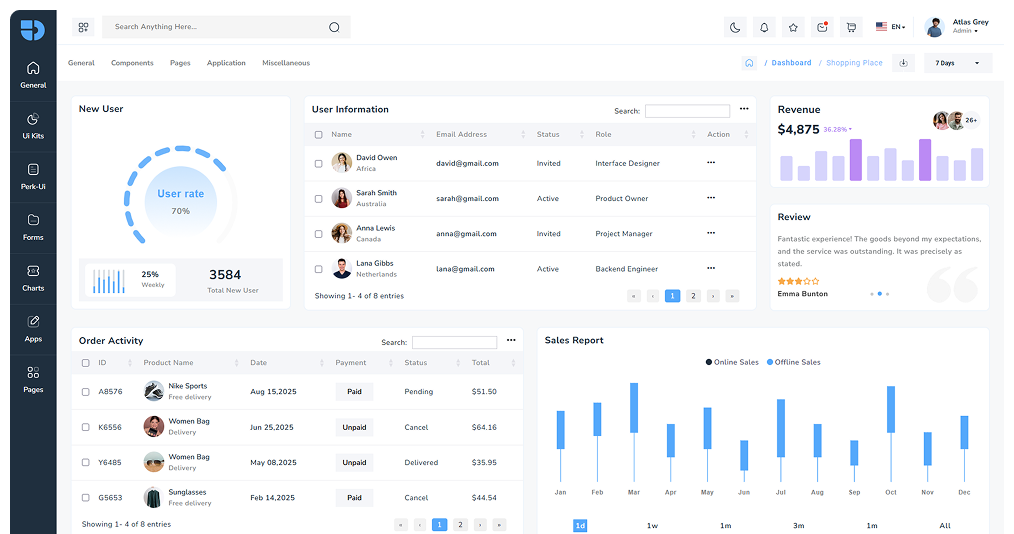
Task: Open the shopping cart icon
Action: (x=851, y=27)
